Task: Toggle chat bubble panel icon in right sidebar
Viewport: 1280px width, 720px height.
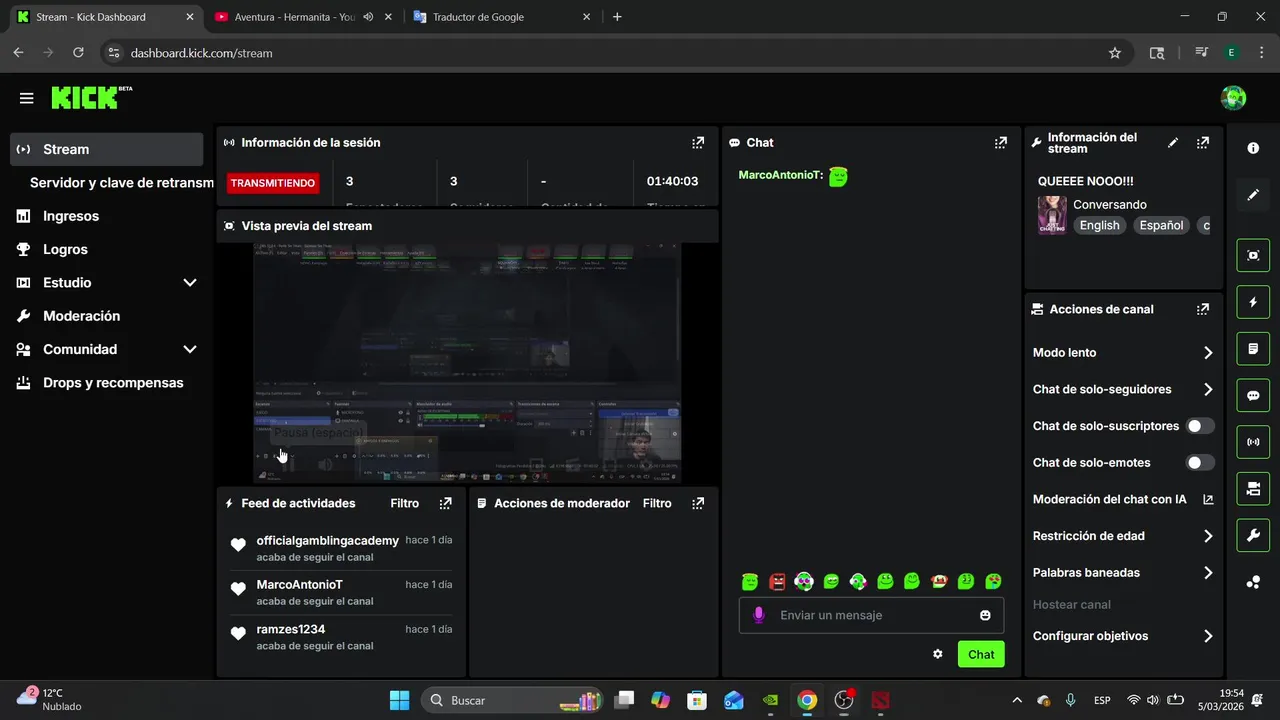Action: (x=1253, y=395)
